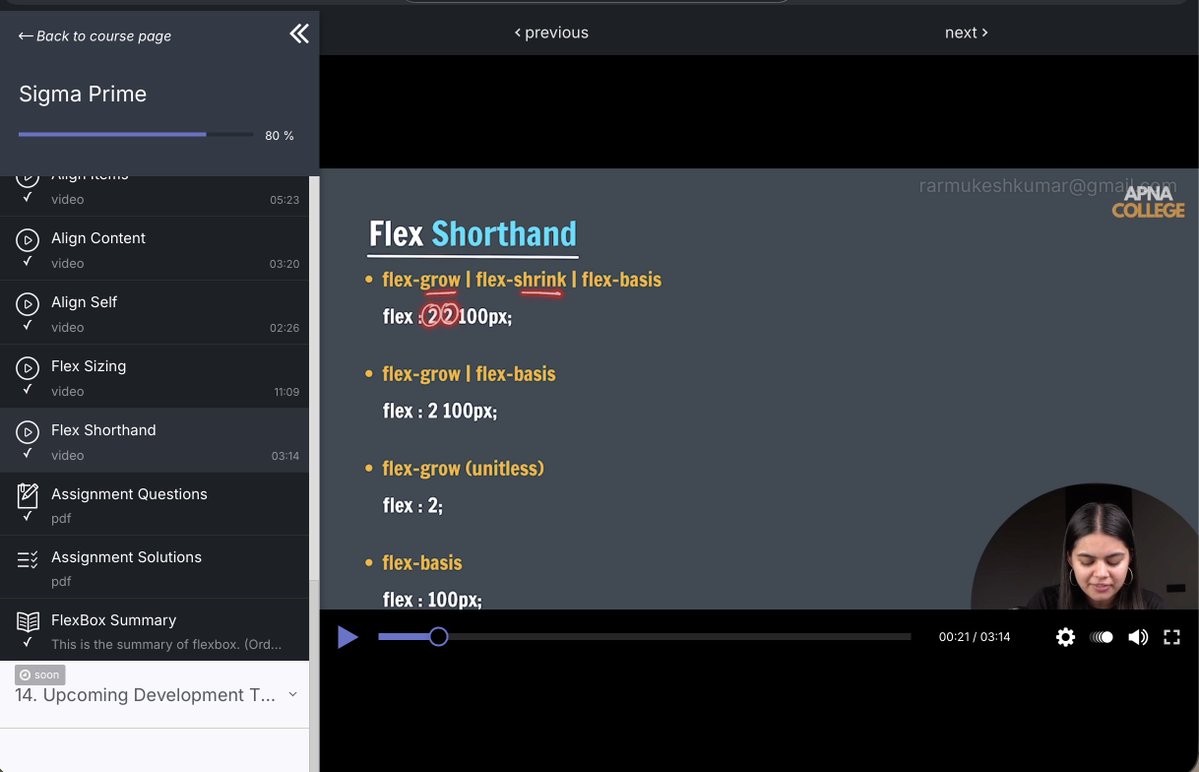This screenshot has width=1199, height=772.
Task: Click the 00:21 / 03:14 time display
Action: click(x=974, y=637)
